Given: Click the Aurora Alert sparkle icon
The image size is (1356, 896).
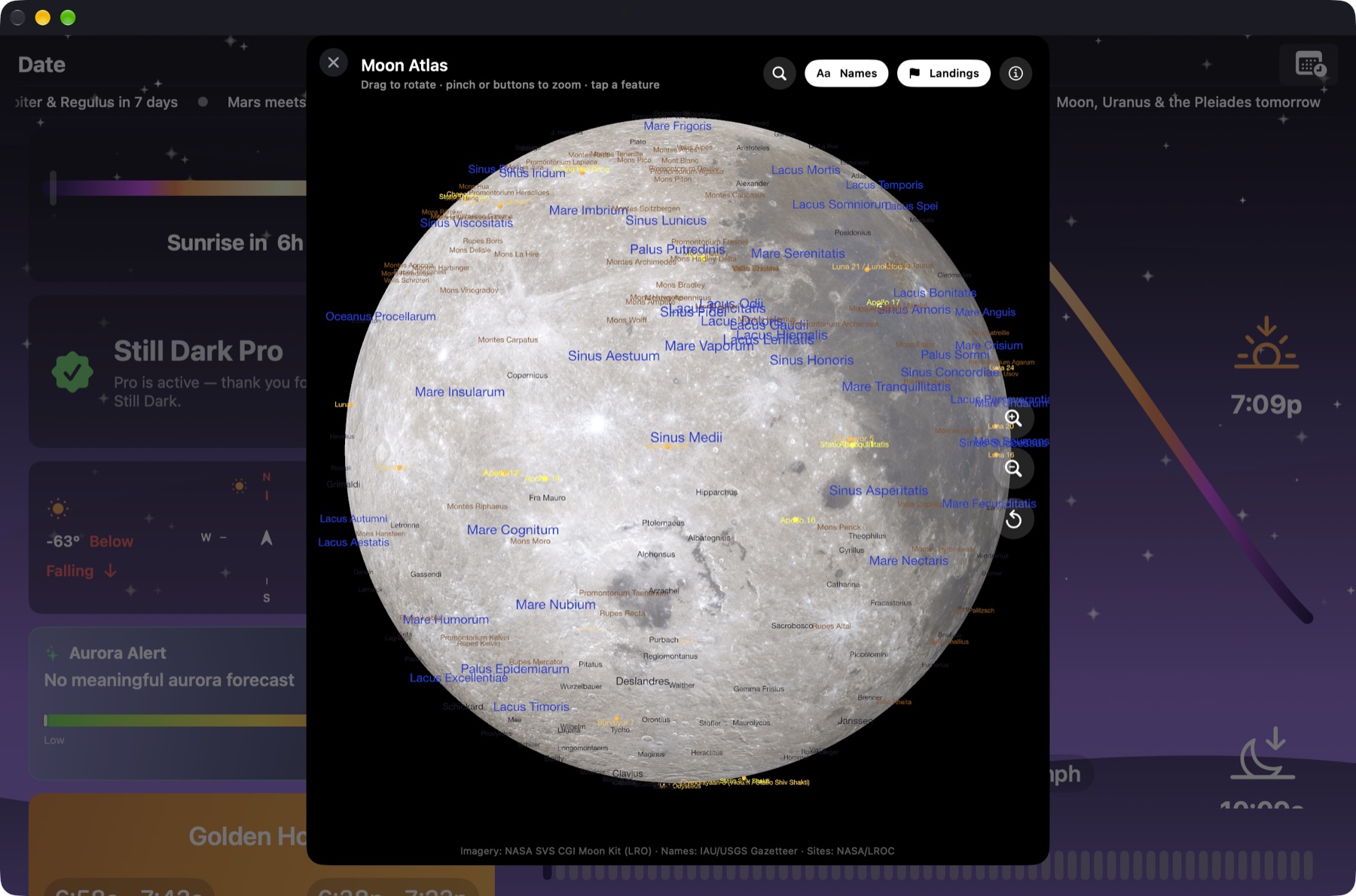Looking at the screenshot, I should (x=52, y=653).
